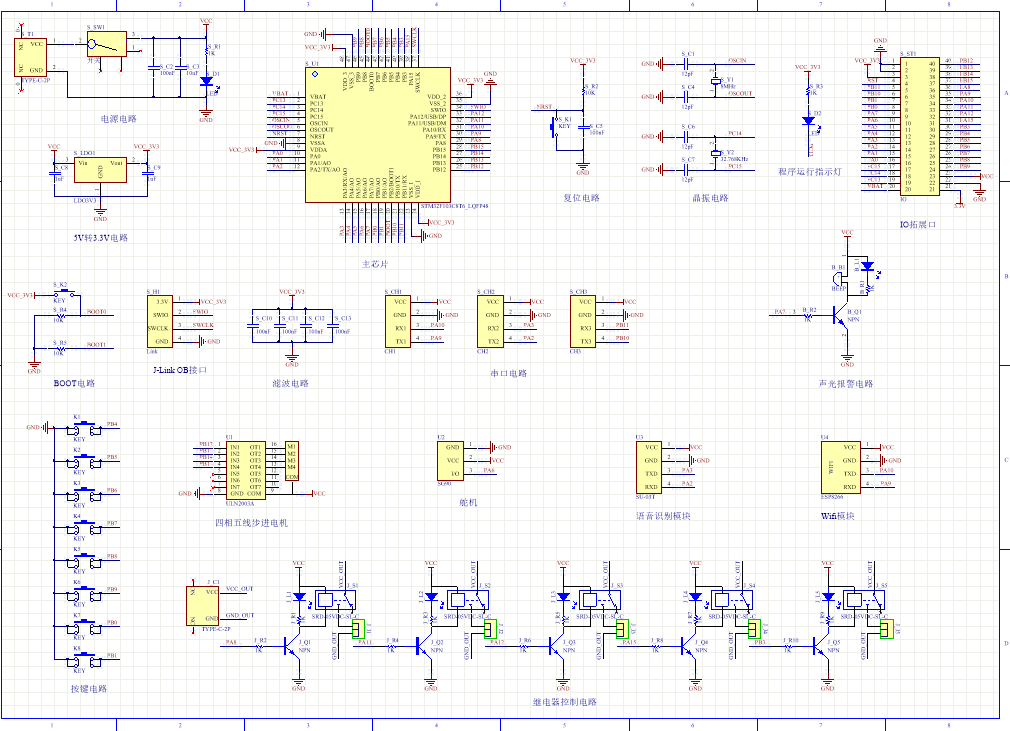Select the S_T1 TYPE-C-2P power connector
Image resolution: width=1010 pixels, height=731 pixels.
30,57
